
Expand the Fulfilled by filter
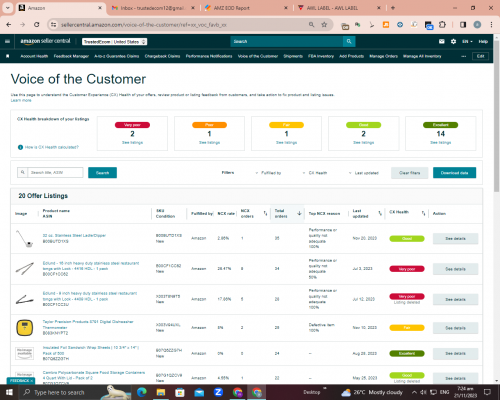[x=268, y=173]
